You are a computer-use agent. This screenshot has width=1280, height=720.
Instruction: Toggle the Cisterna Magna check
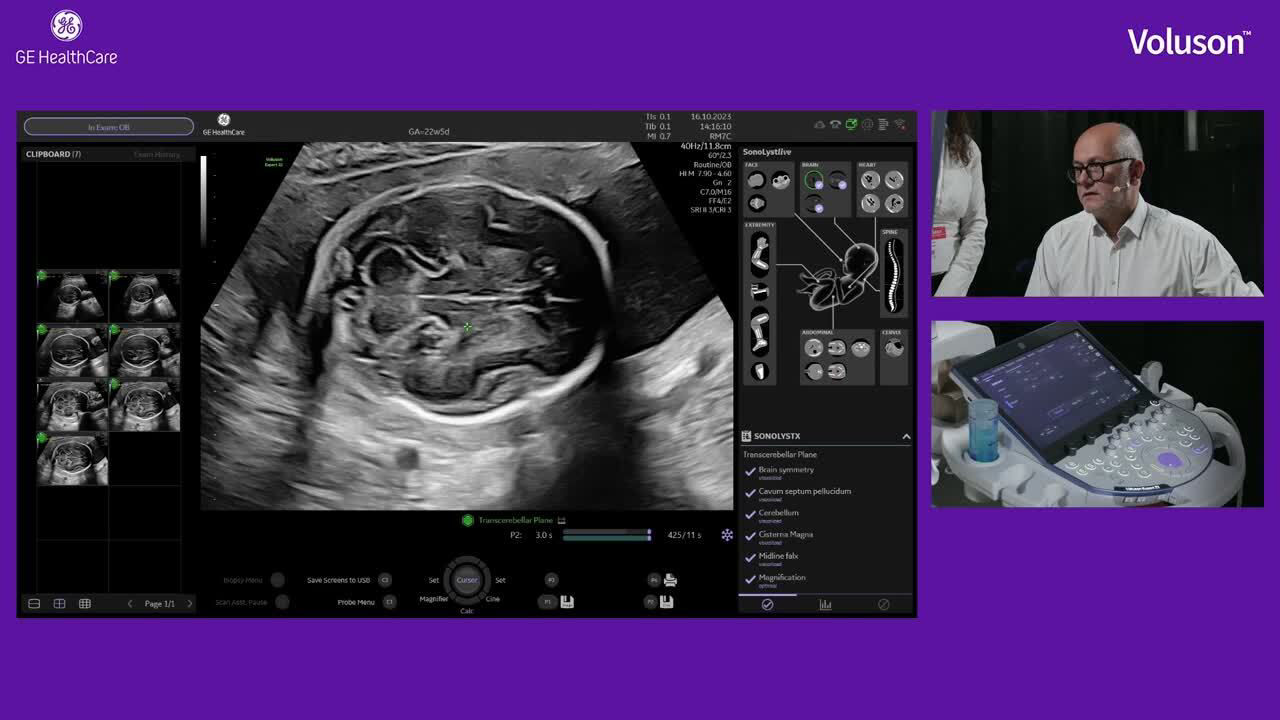(750, 536)
